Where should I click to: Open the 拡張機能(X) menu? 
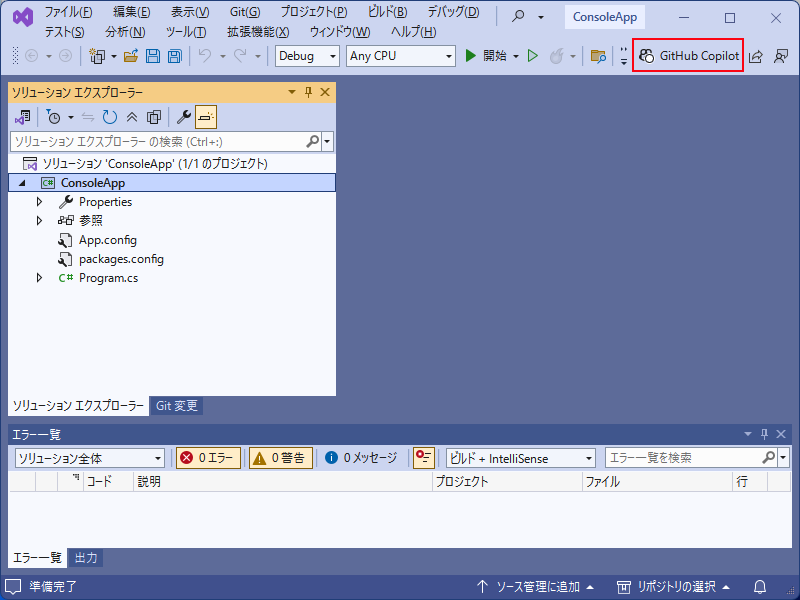(258, 32)
